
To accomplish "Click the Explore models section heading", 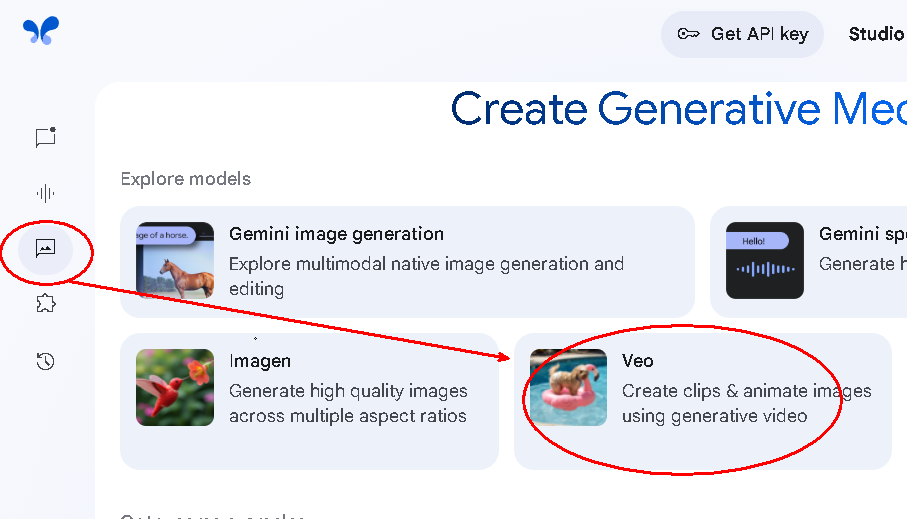I will 185,179.
